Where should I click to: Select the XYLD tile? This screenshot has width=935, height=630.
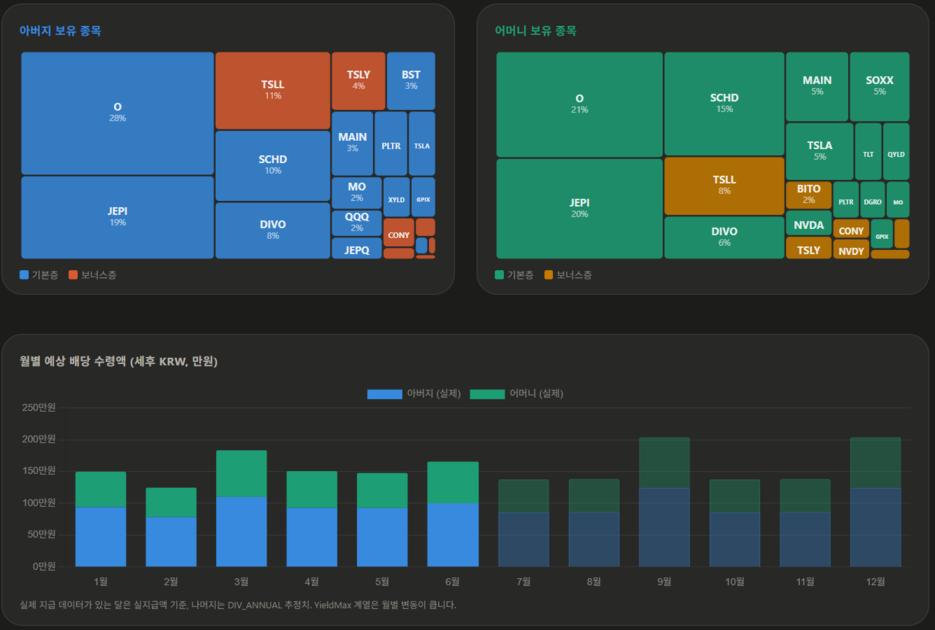[397, 197]
